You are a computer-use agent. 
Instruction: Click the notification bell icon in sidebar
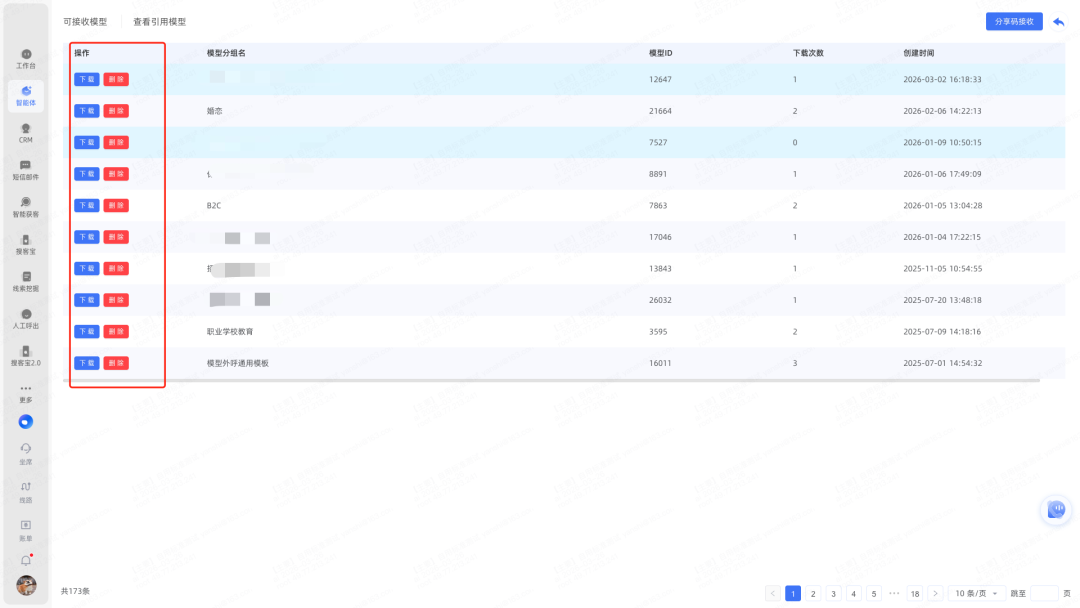click(x=26, y=560)
